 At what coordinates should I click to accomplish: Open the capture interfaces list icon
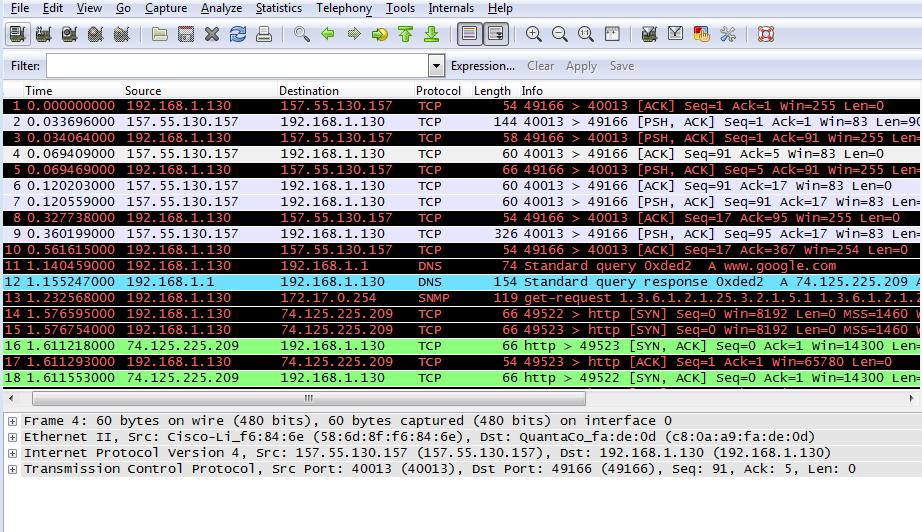[x=18, y=34]
